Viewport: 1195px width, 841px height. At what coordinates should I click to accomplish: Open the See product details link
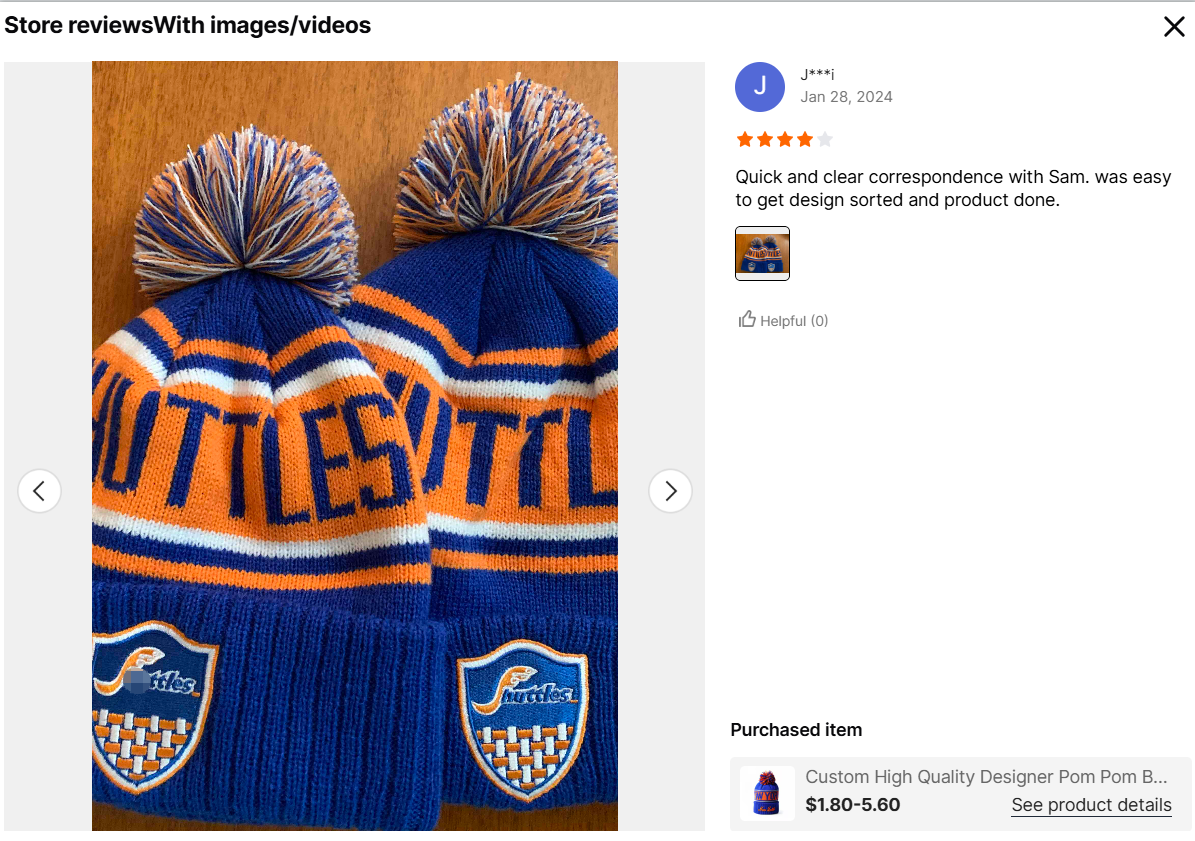click(1091, 805)
